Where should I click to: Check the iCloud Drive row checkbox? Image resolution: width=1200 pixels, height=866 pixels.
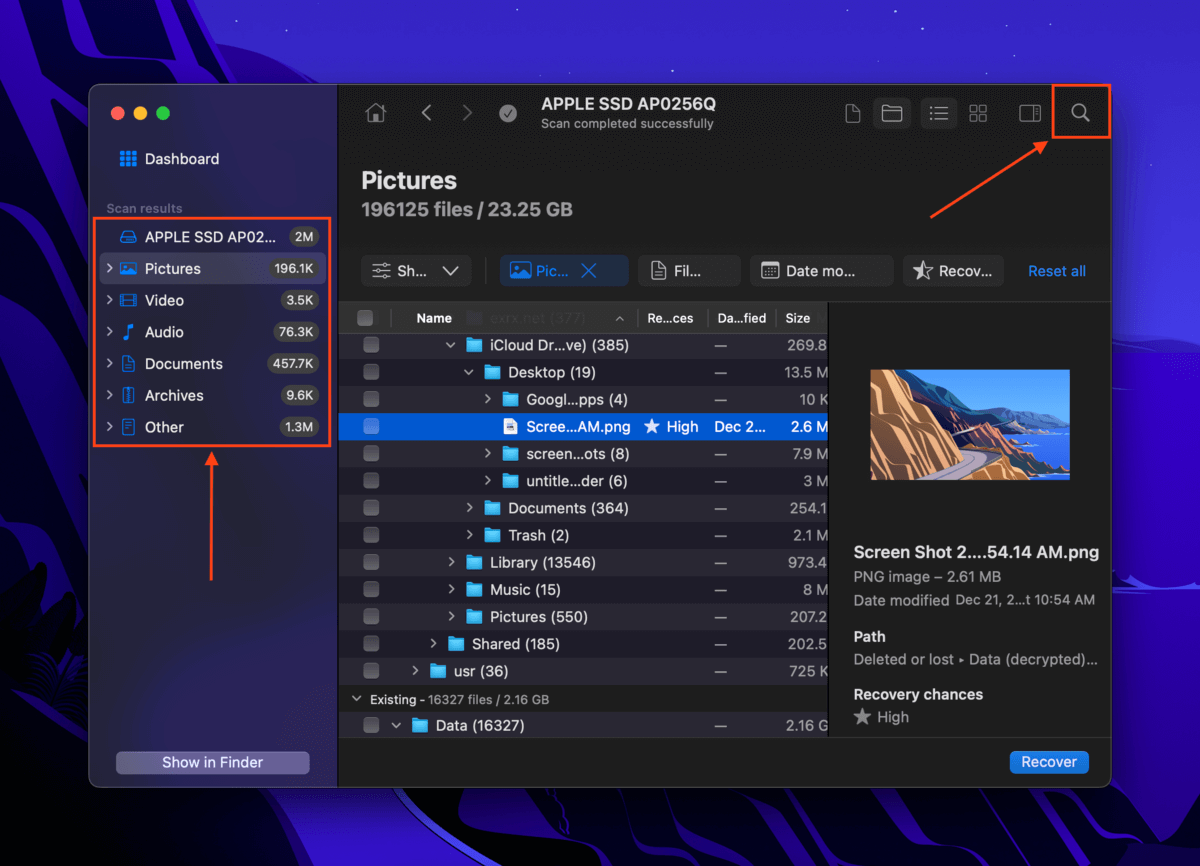coord(371,345)
